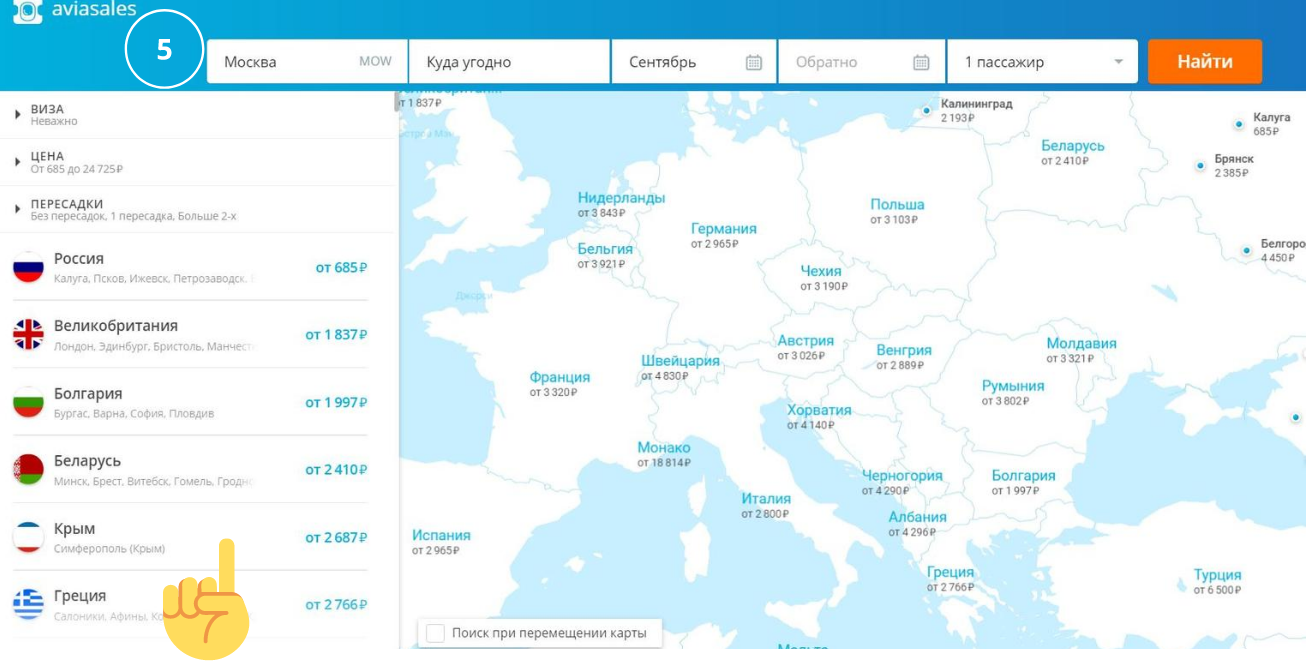Expand the ЦЕНА filter section
The height and width of the screenshot is (672, 1308).
point(18,162)
